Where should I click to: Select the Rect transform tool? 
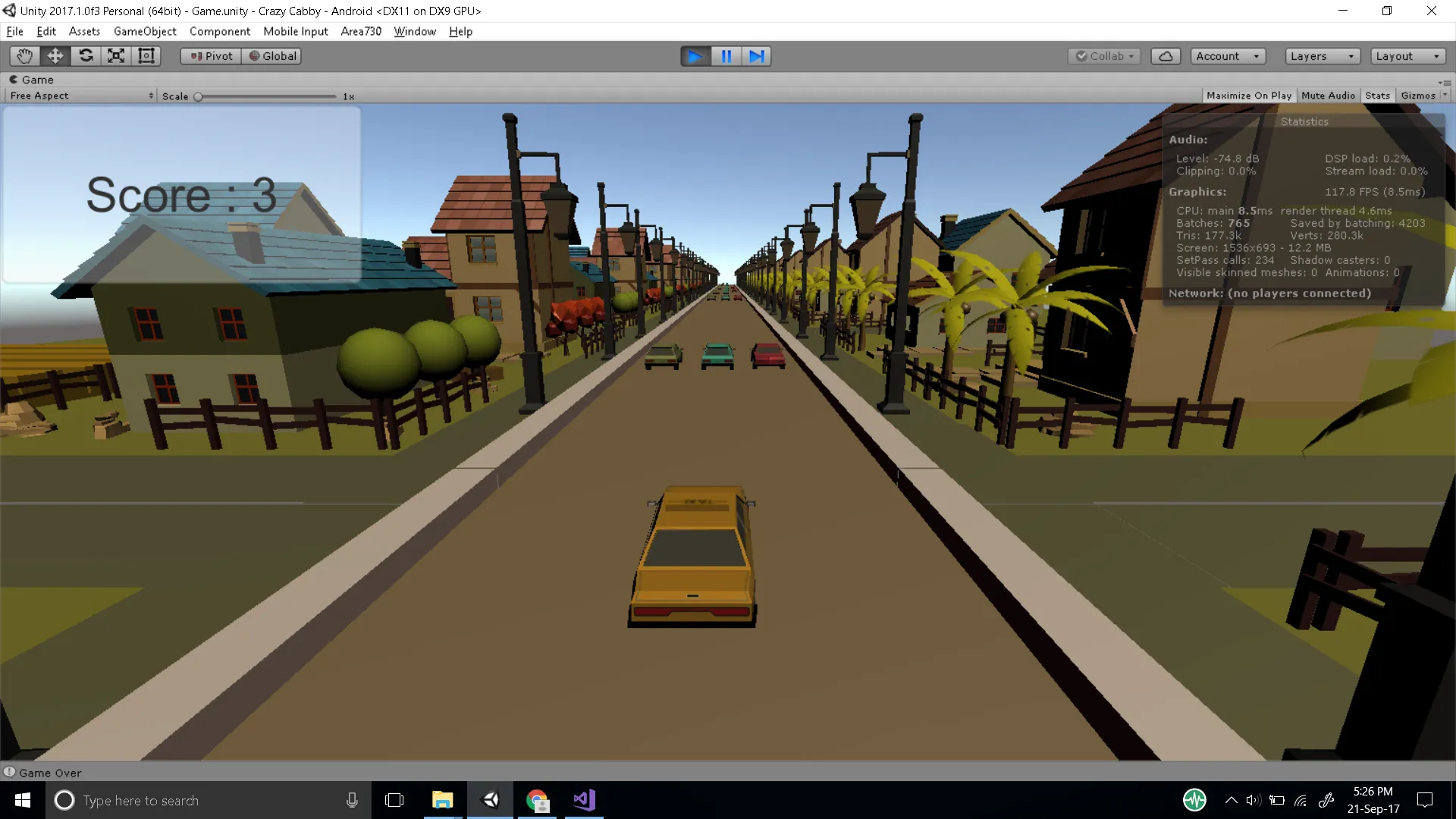coord(146,56)
